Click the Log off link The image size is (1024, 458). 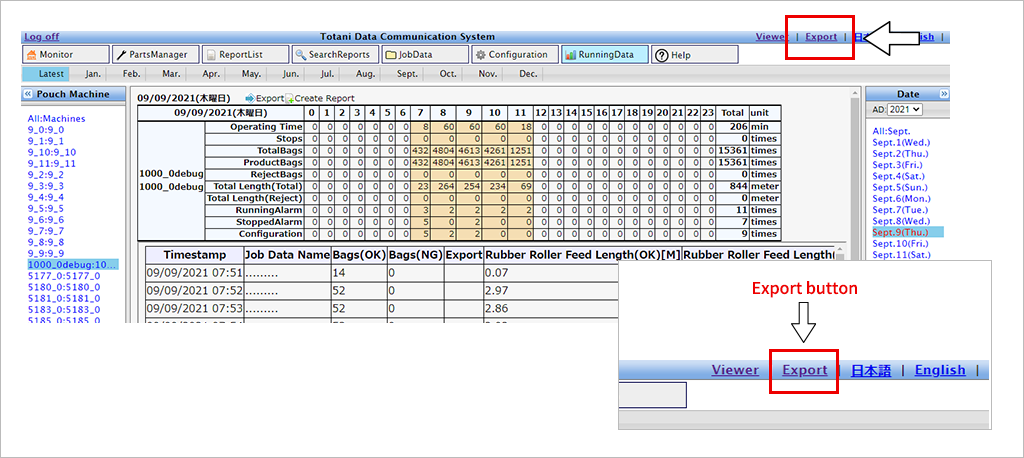41,37
